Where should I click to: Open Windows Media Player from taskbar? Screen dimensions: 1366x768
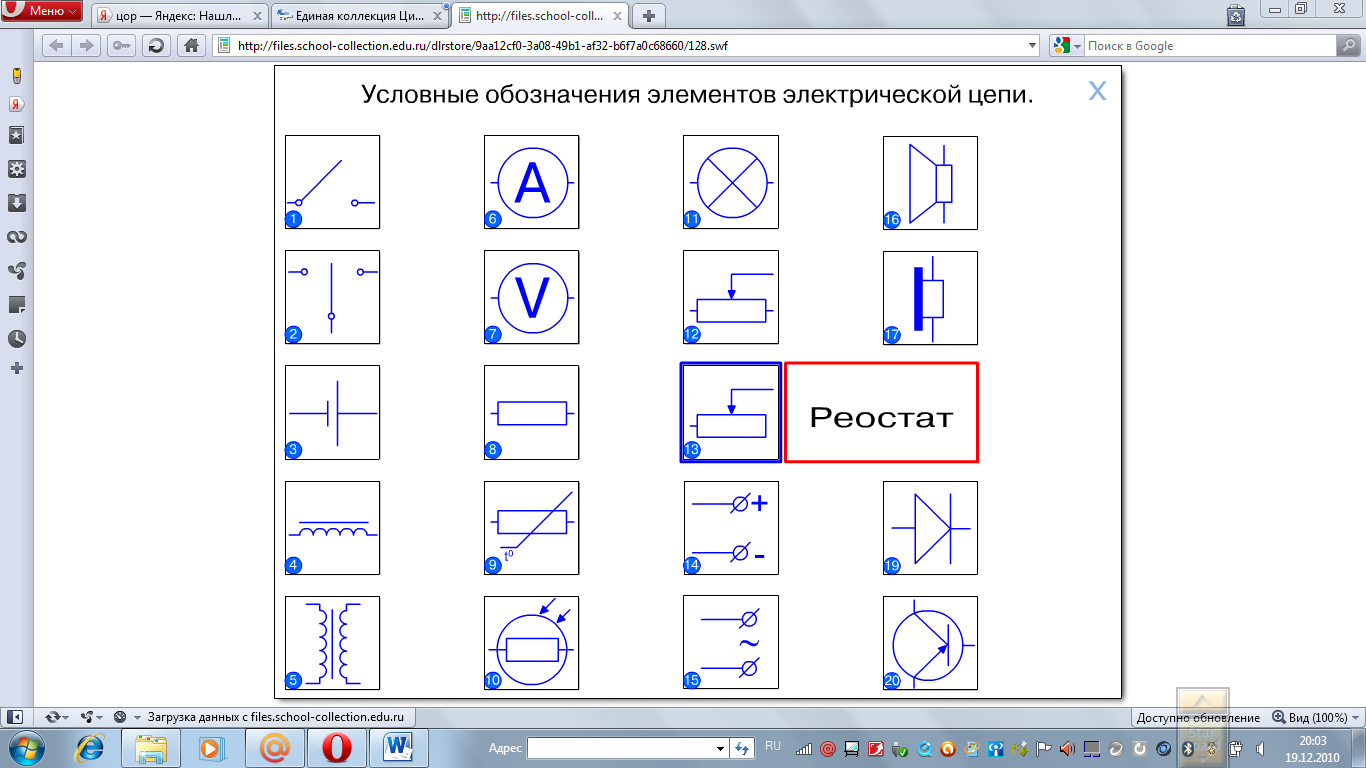pos(210,747)
